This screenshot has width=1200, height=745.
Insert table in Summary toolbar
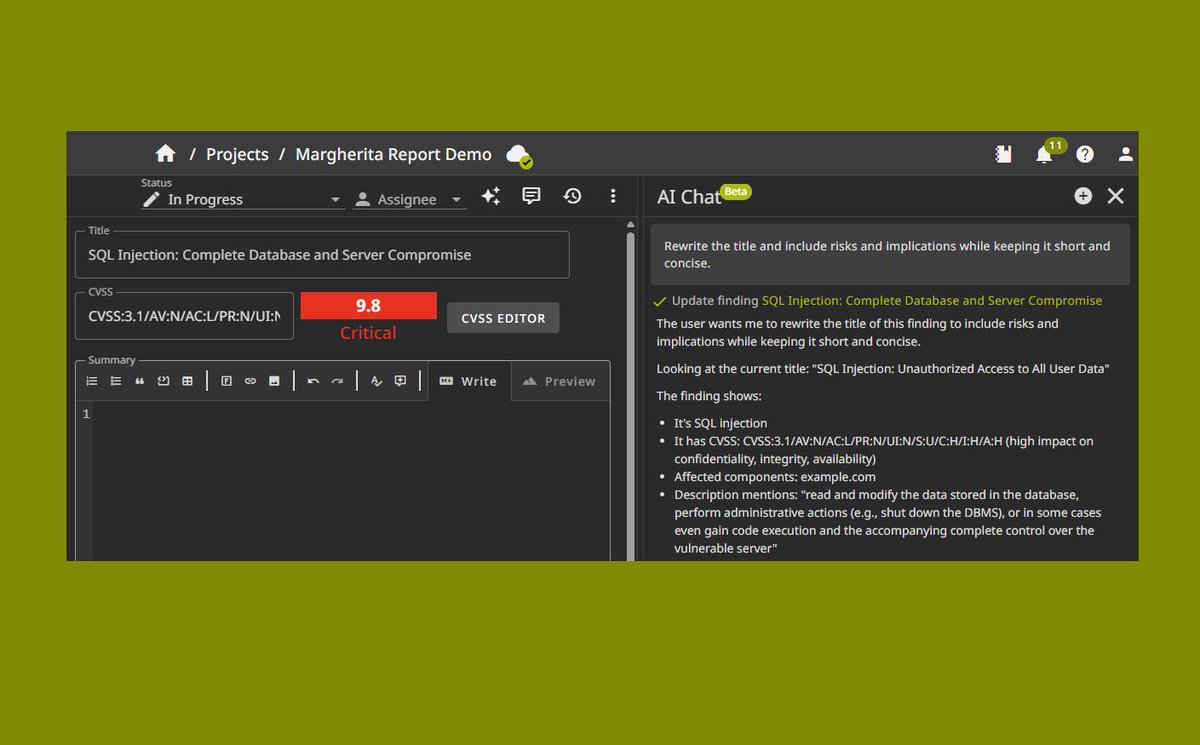coord(187,381)
